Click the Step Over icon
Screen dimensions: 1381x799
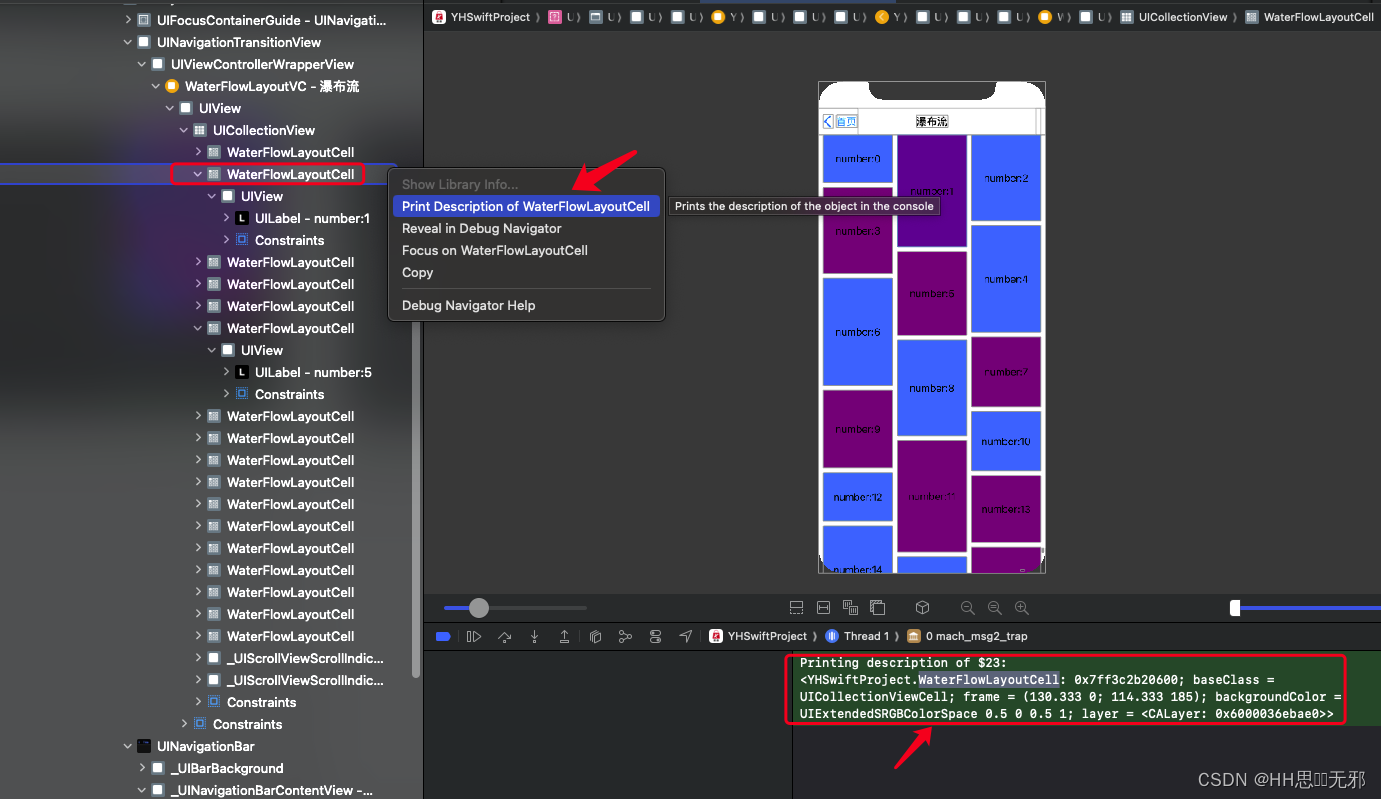pos(505,636)
